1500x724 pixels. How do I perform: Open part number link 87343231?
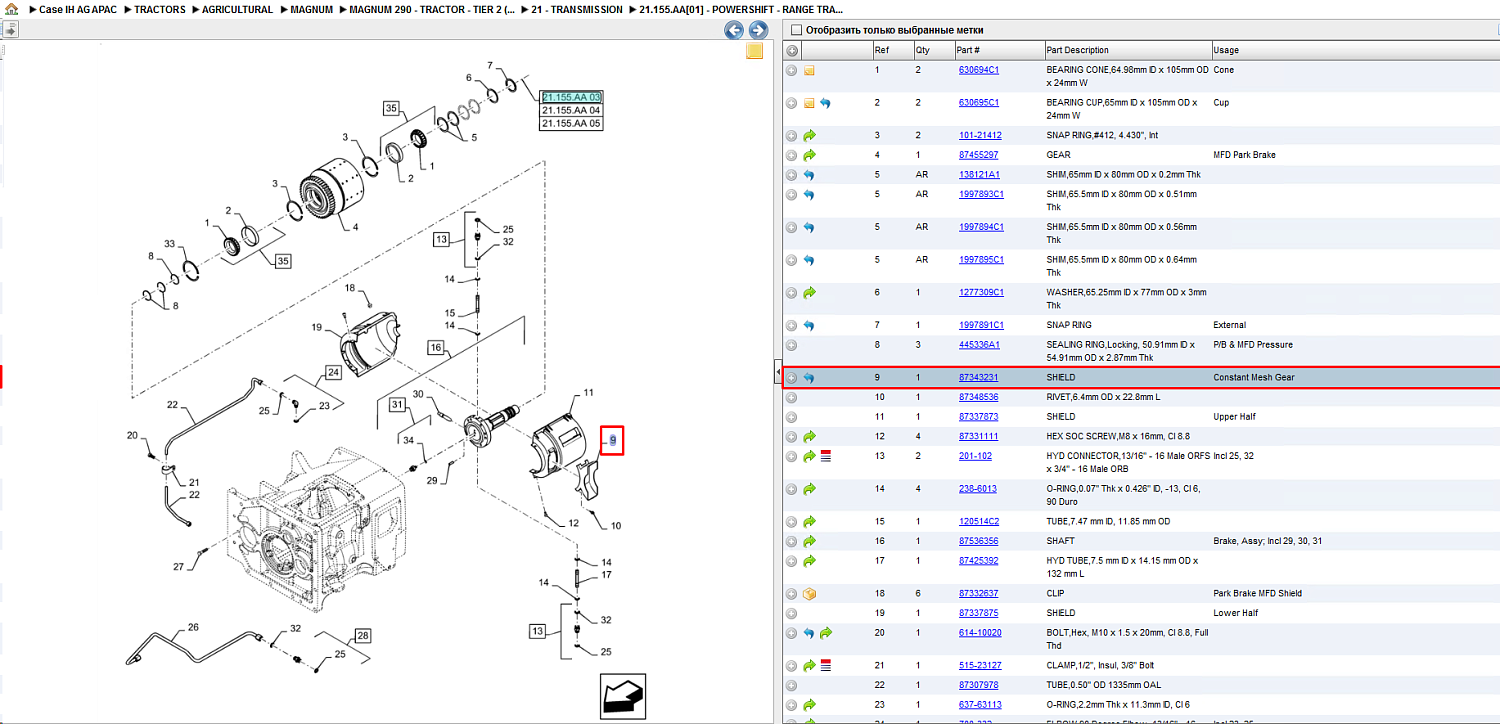click(978, 378)
